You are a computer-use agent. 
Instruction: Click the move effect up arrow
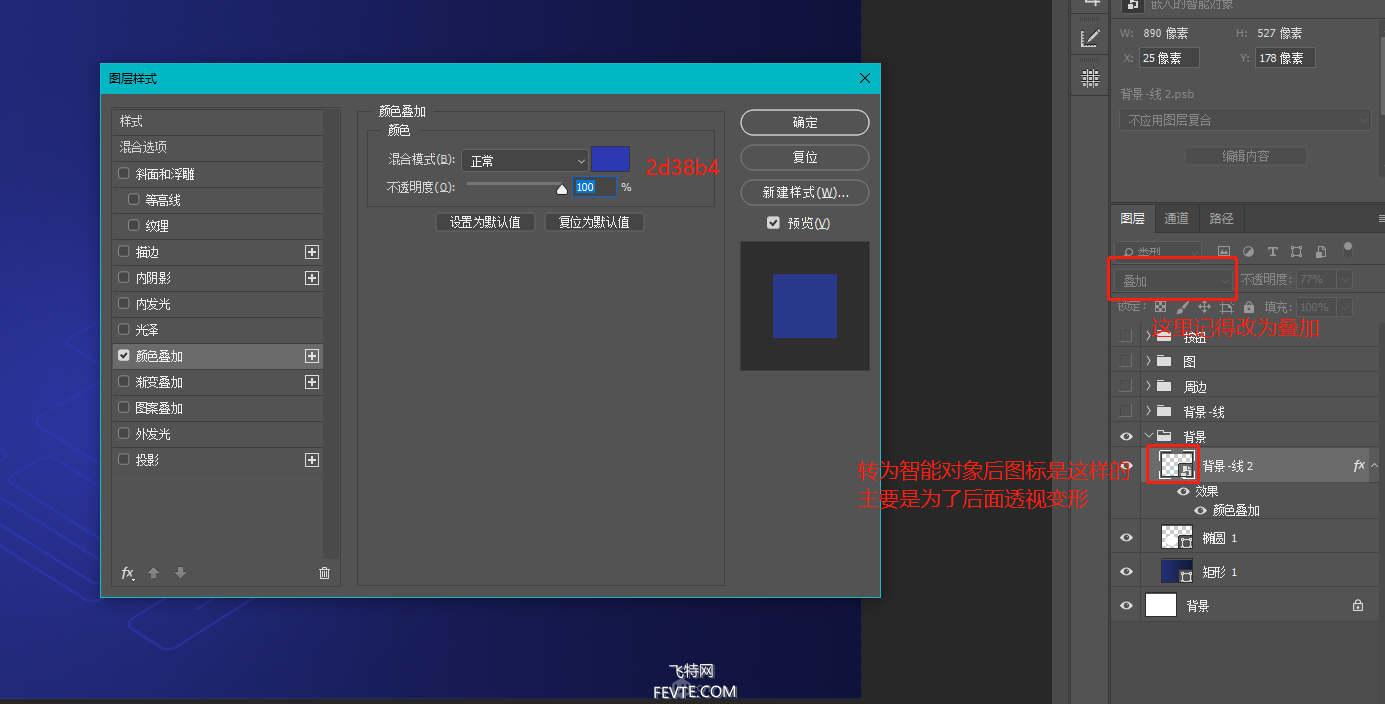153,573
